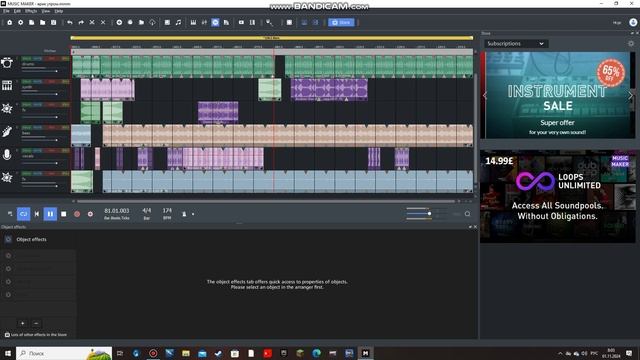The image size is (640, 360).
Task: Open the Edit menu
Action: pyautogui.click(x=17, y=11)
